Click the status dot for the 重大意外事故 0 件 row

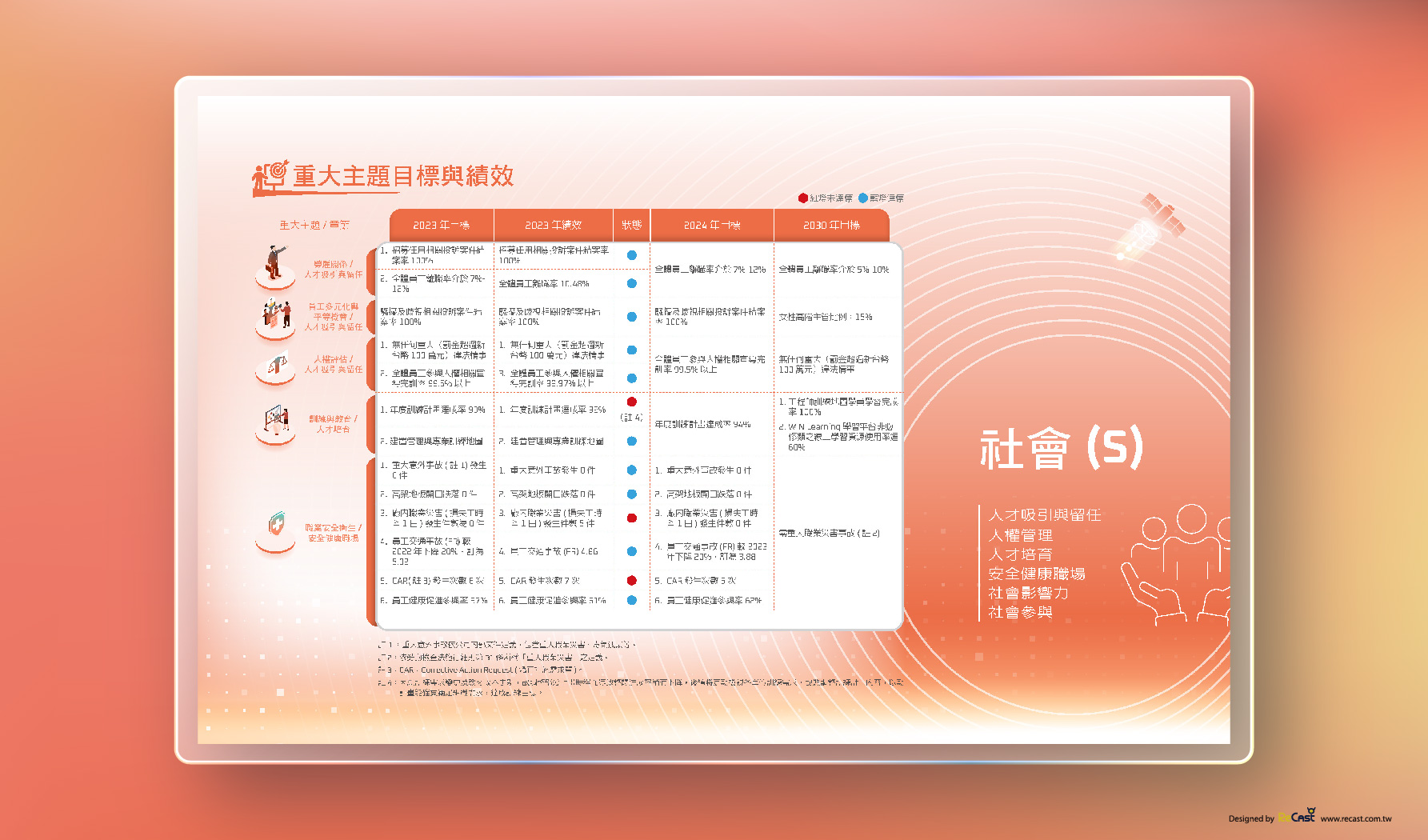tap(632, 470)
